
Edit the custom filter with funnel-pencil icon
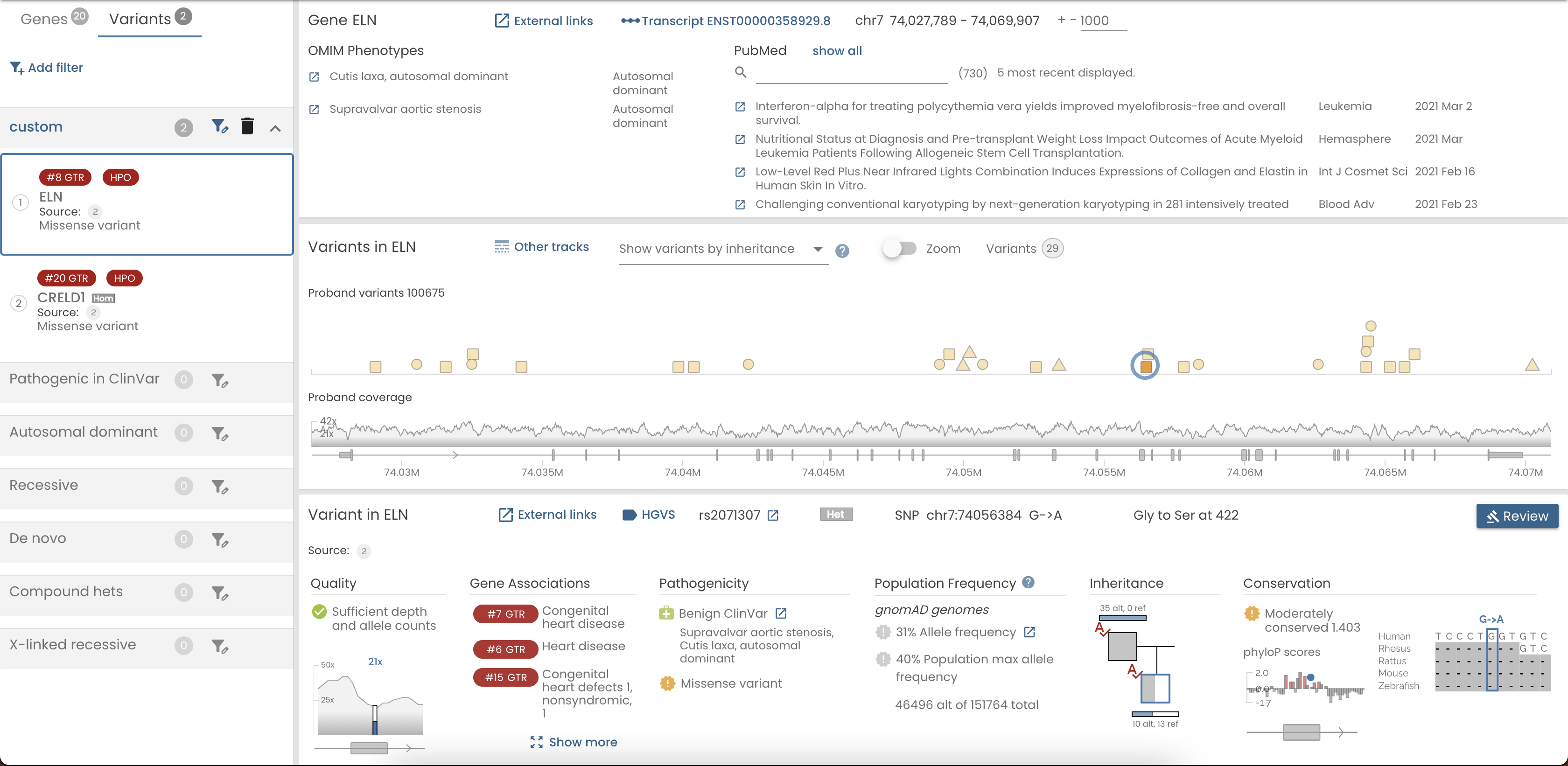tap(220, 126)
